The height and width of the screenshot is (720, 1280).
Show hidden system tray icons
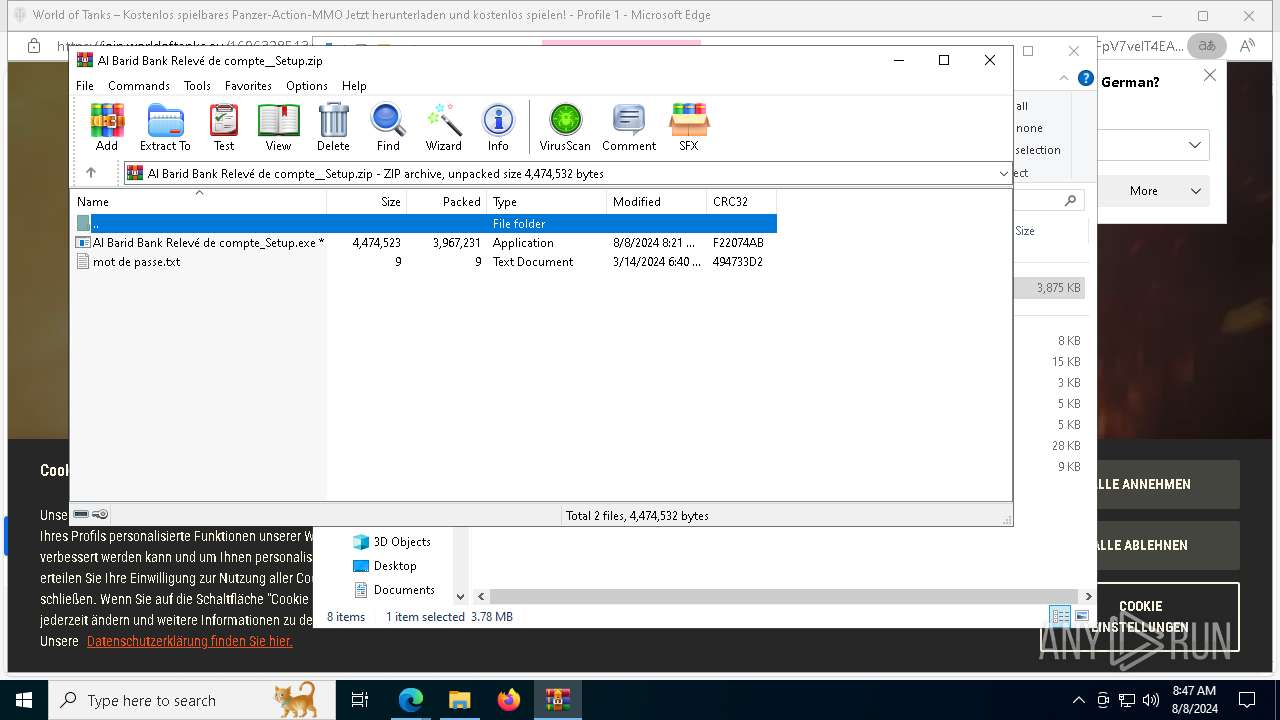pyautogui.click(x=1078, y=700)
